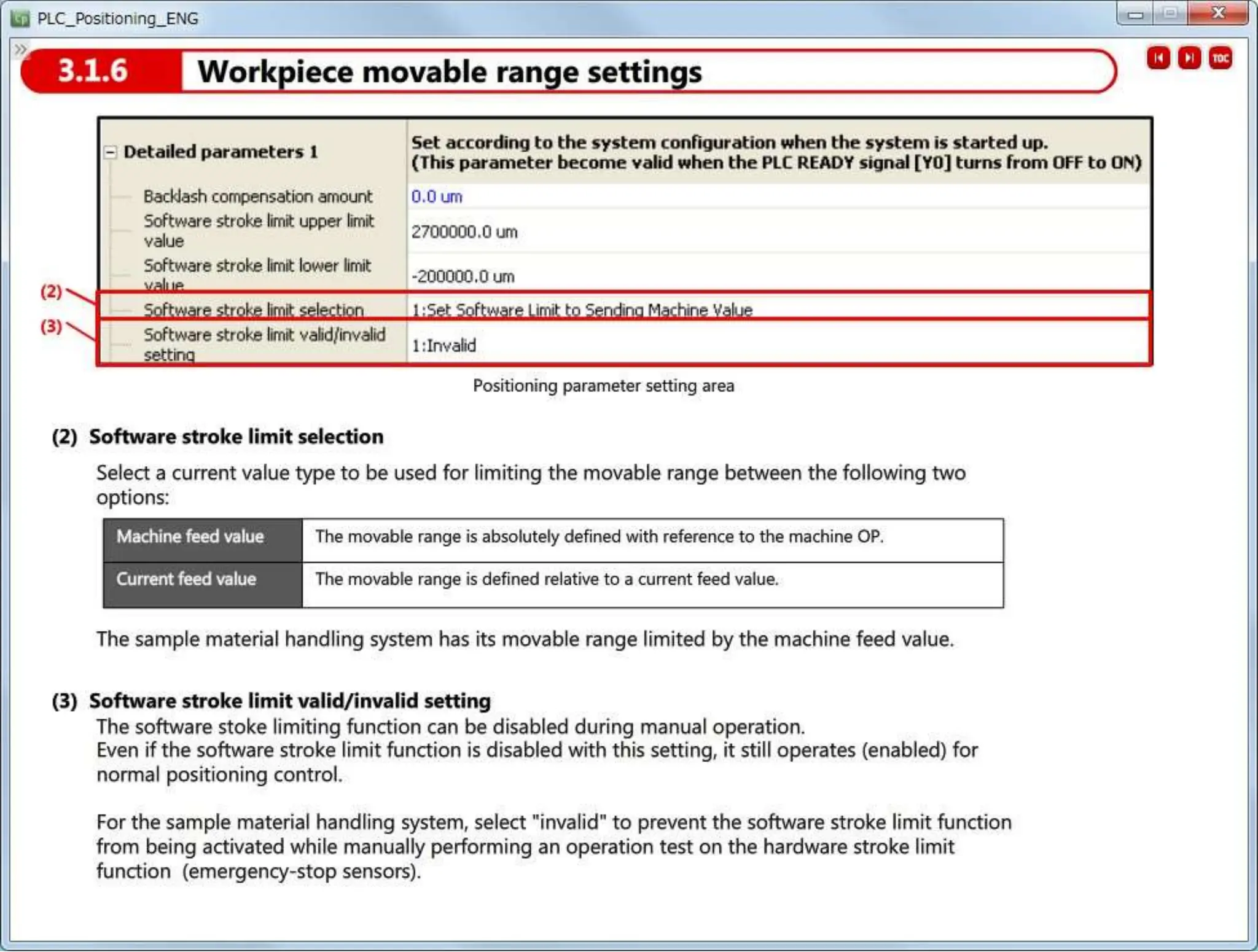Open the TOC table of contents
1258x952 pixels.
click(x=1220, y=58)
